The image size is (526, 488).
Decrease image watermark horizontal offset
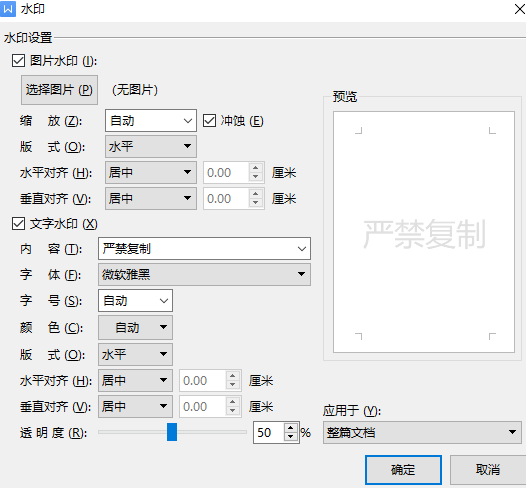pyautogui.click(x=256, y=177)
